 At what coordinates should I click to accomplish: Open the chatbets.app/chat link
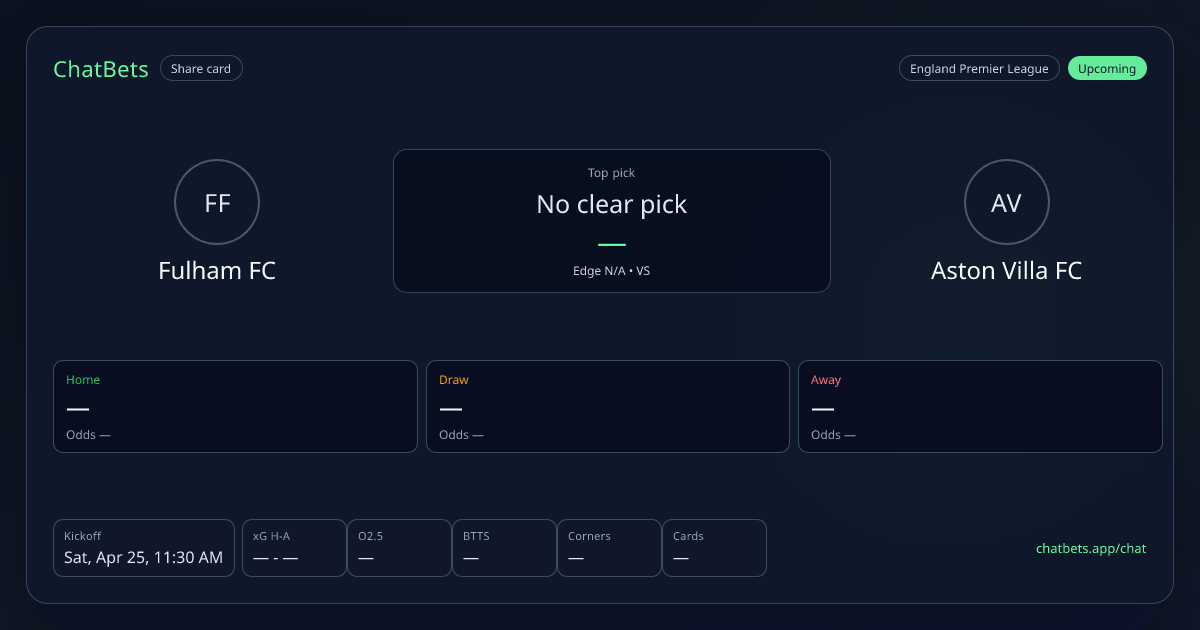pos(1091,549)
